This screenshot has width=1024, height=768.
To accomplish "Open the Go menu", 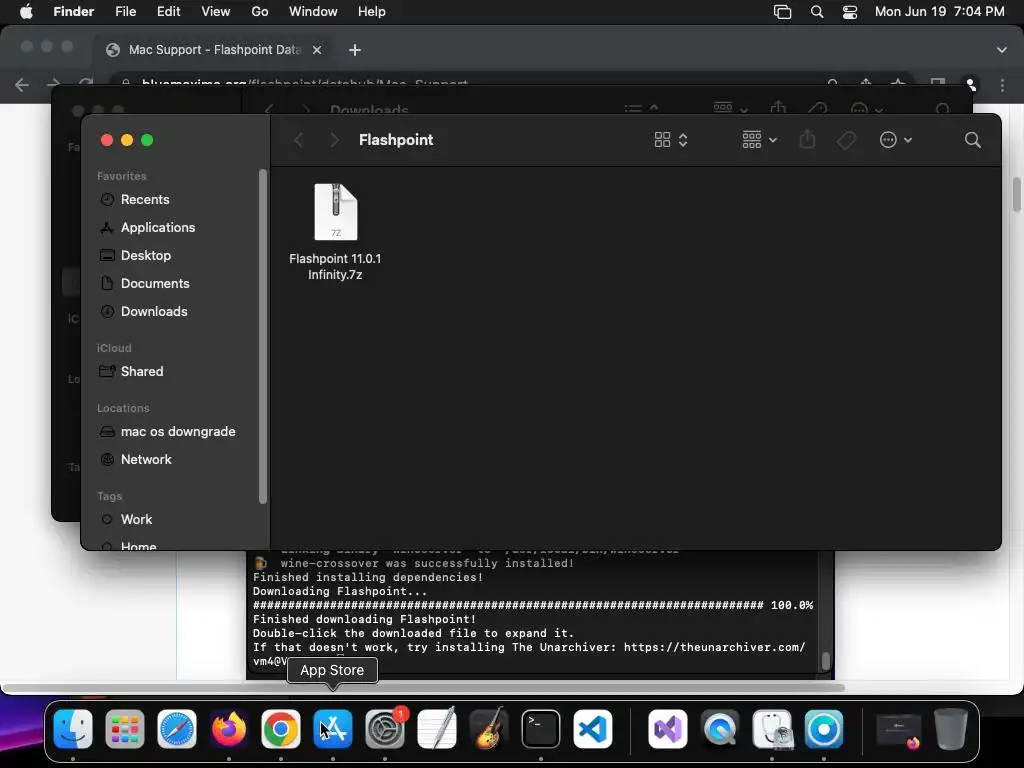I will click(260, 12).
